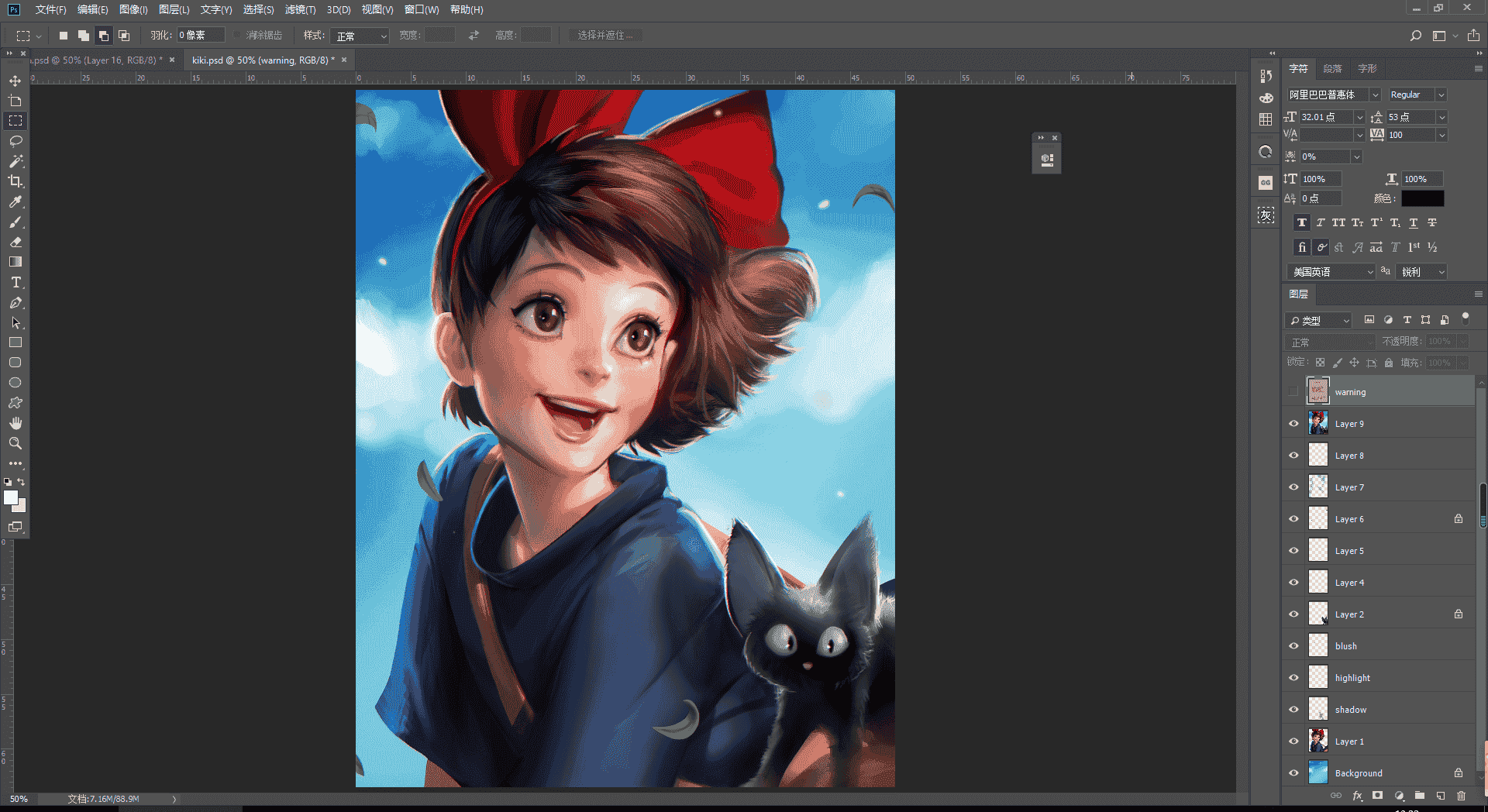Select the Layer 1 thumbnail
Screen dimensions: 1488x812
coord(1317,741)
